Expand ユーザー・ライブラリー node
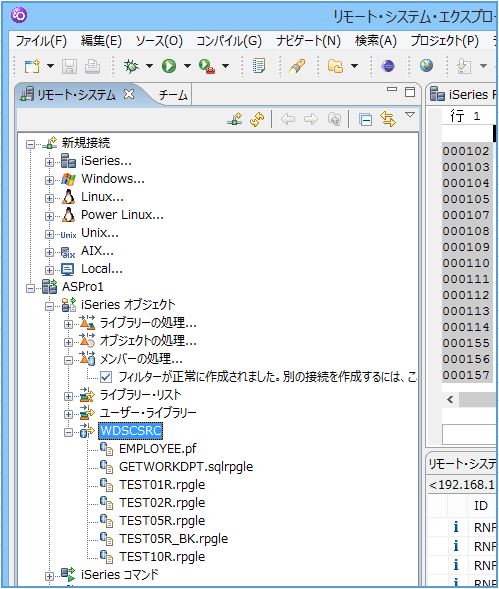This screenshot has height=589, width=499. click(68, 414)
